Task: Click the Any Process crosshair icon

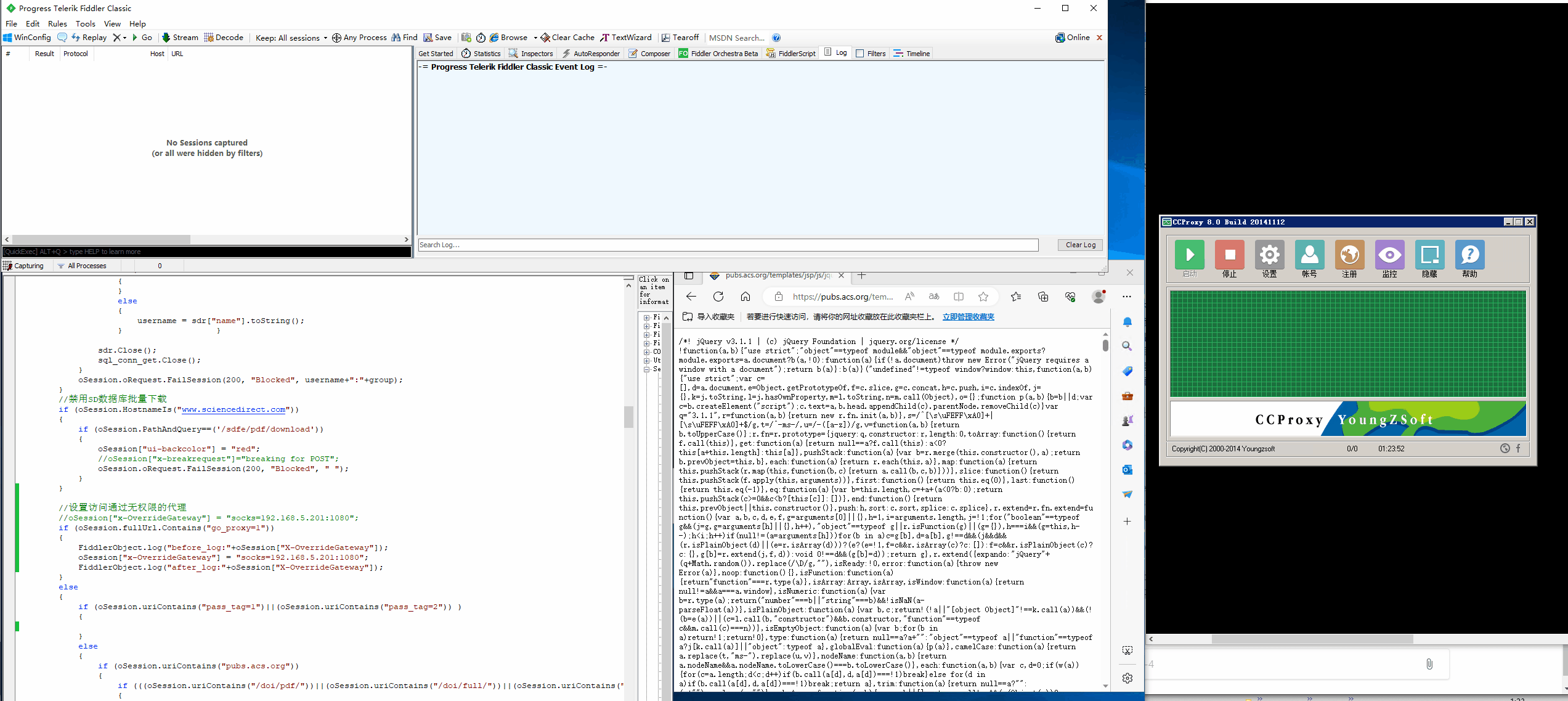Action: pyautogui.click(x=336, y=38)
